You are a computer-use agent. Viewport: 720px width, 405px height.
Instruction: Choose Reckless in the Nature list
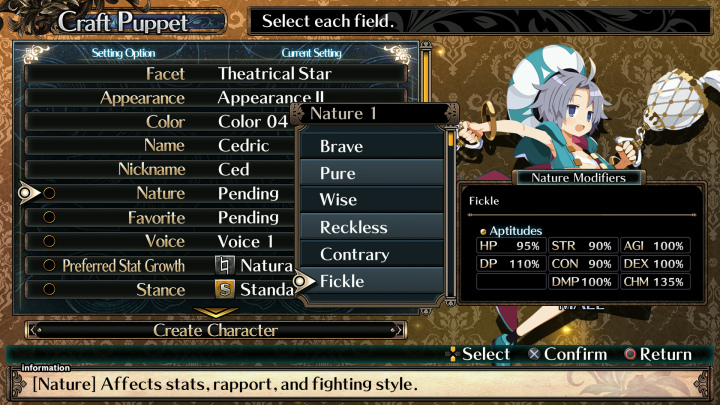point(371,228)
